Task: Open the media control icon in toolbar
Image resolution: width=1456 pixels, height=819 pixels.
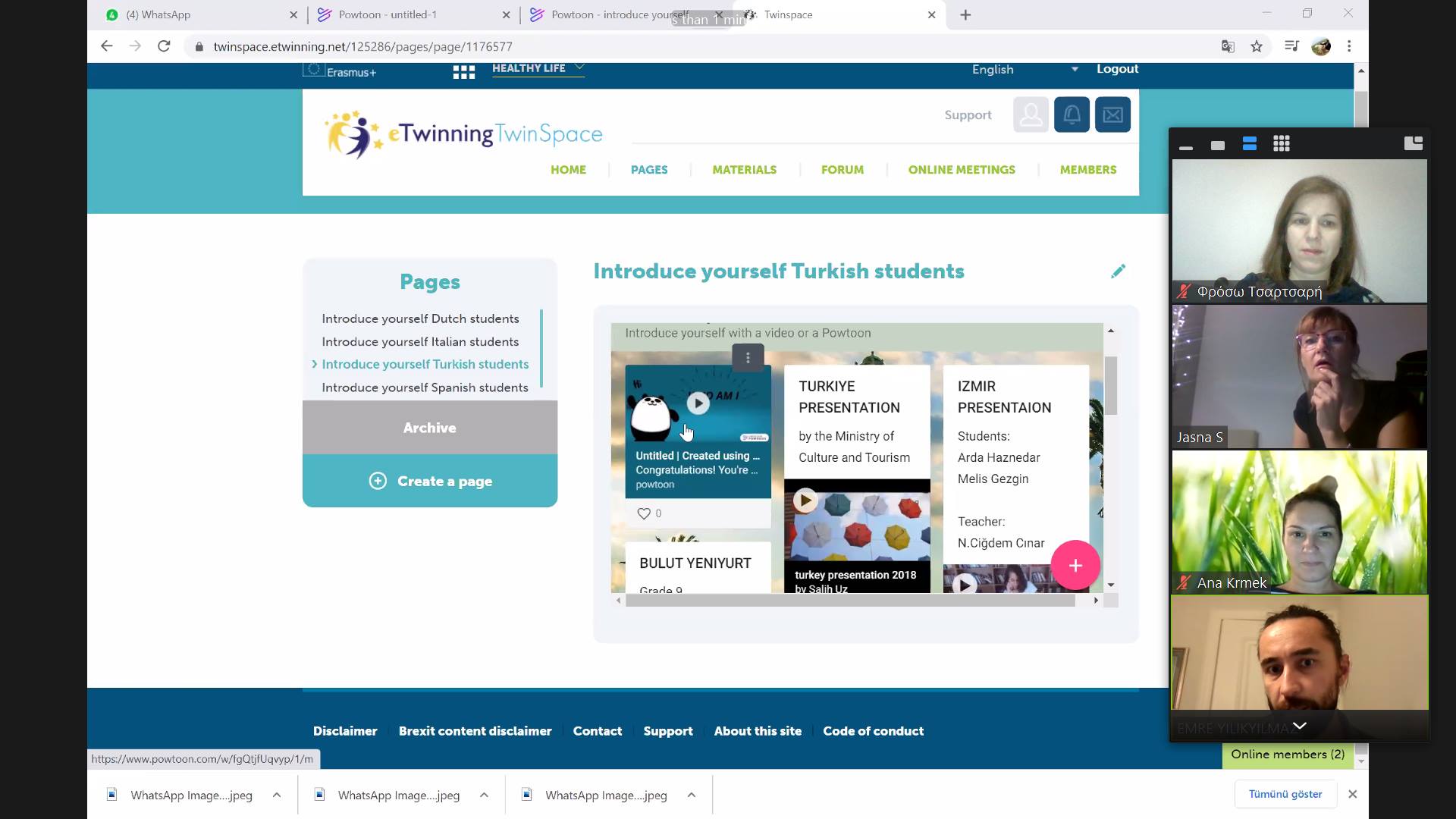Action: 1291,46
